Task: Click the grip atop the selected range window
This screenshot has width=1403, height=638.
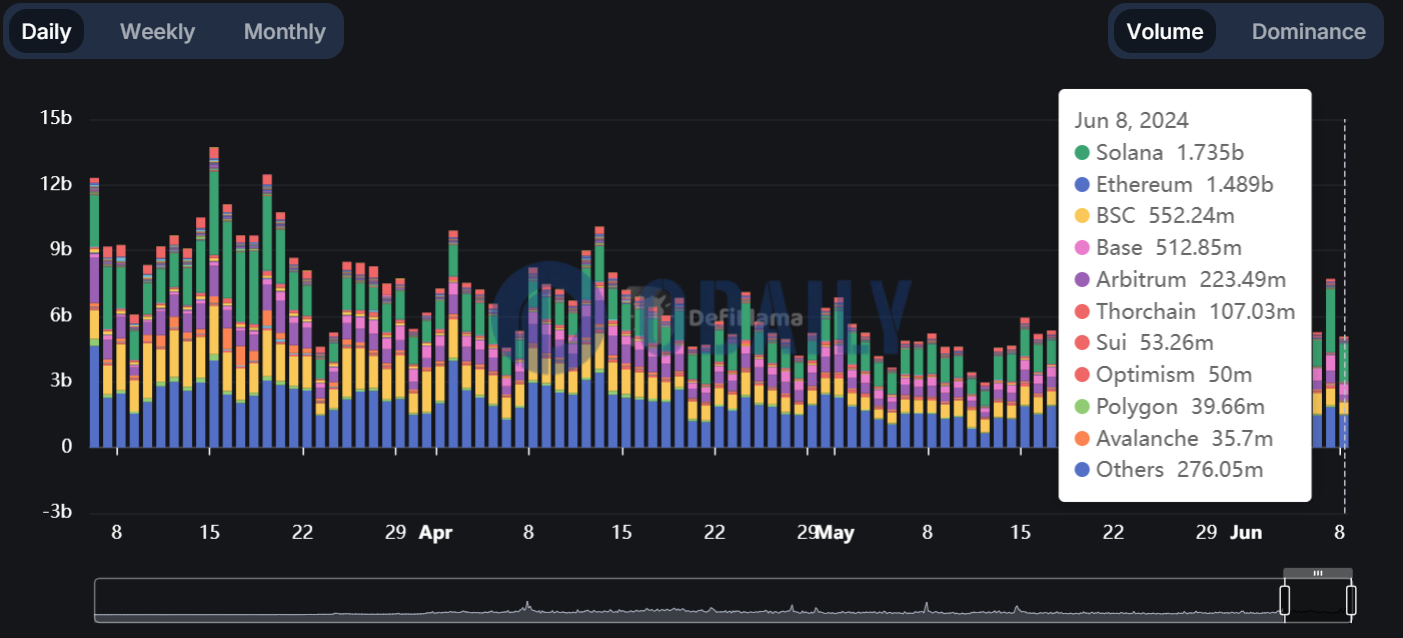Action: 1318,573
